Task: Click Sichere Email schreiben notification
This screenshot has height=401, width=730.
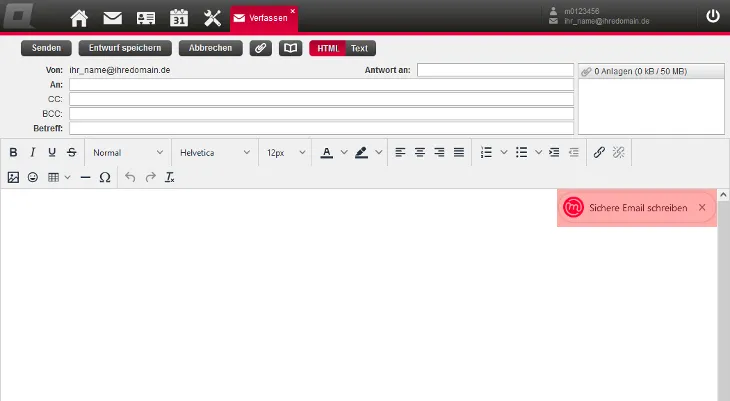Action: 638,208
